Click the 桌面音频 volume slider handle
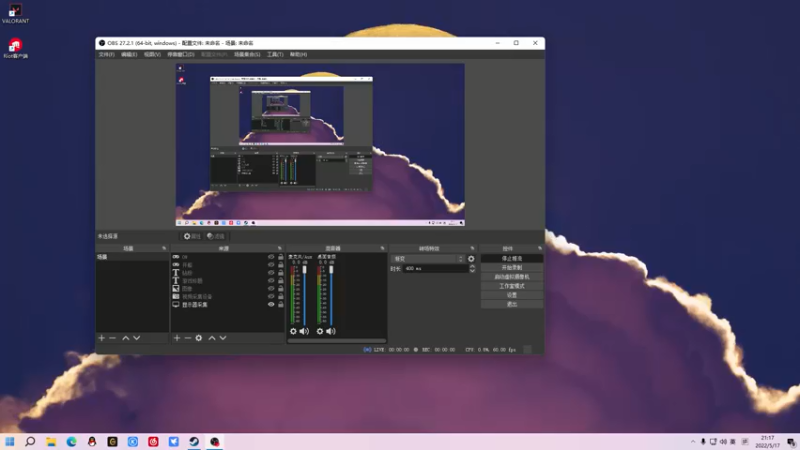The width and height of the screenshot is (800, 450). (331, 269)
